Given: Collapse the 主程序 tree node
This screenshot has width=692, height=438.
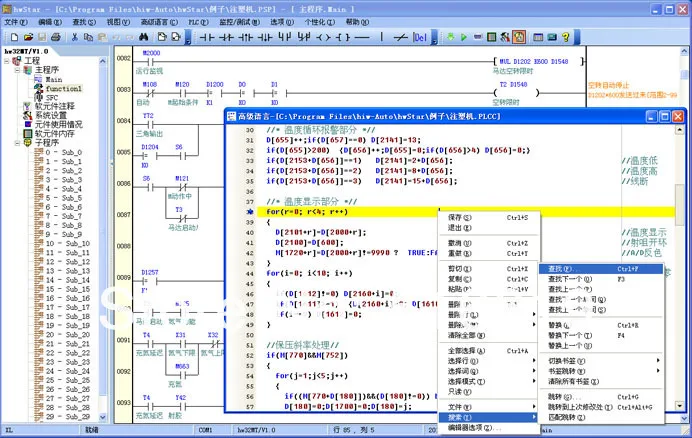Looking at the screenshot, I should point(17,70).
